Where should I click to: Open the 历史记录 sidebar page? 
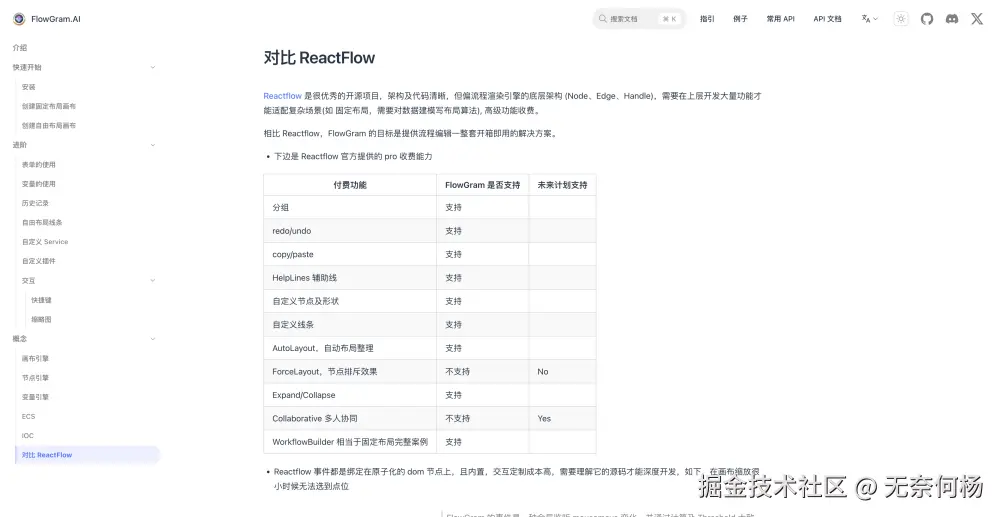[x=35, y=203]
